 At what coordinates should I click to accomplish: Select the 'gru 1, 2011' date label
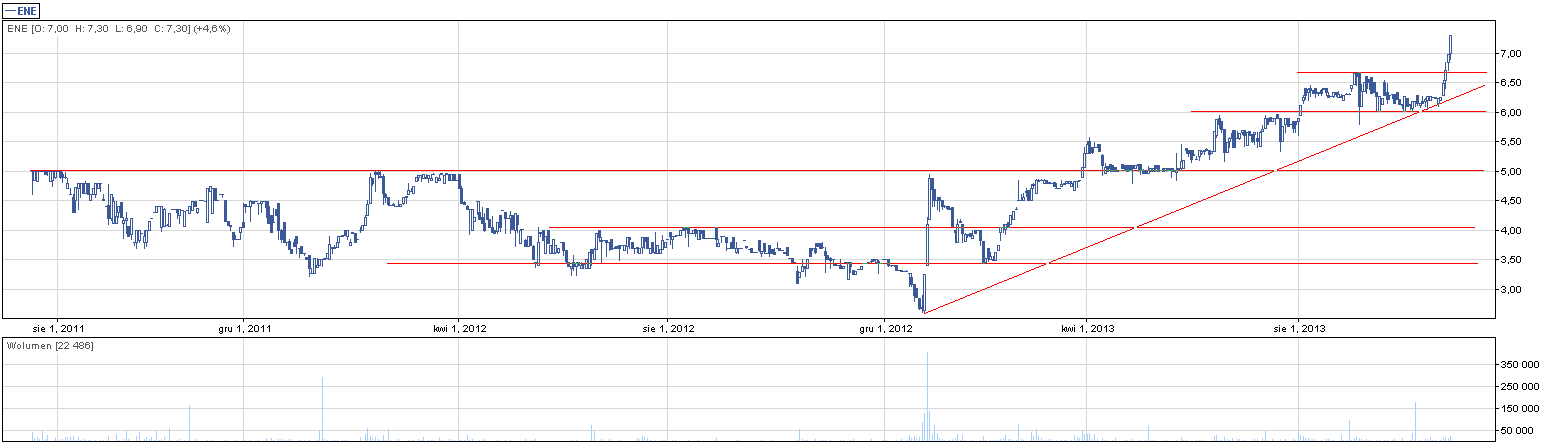[244, 328]
